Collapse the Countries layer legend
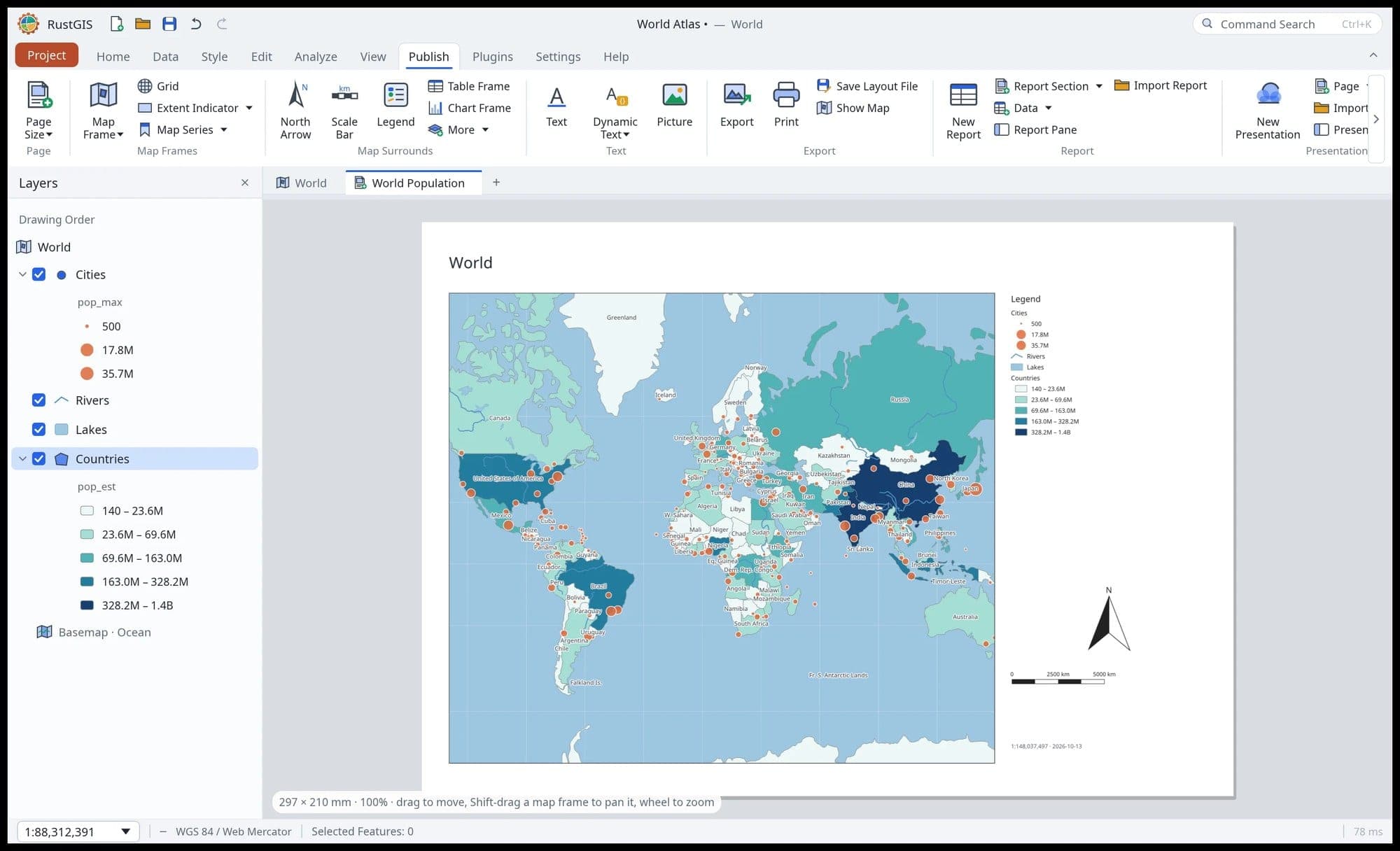Viewport: 1400px width, 851px height. point(22,459)
